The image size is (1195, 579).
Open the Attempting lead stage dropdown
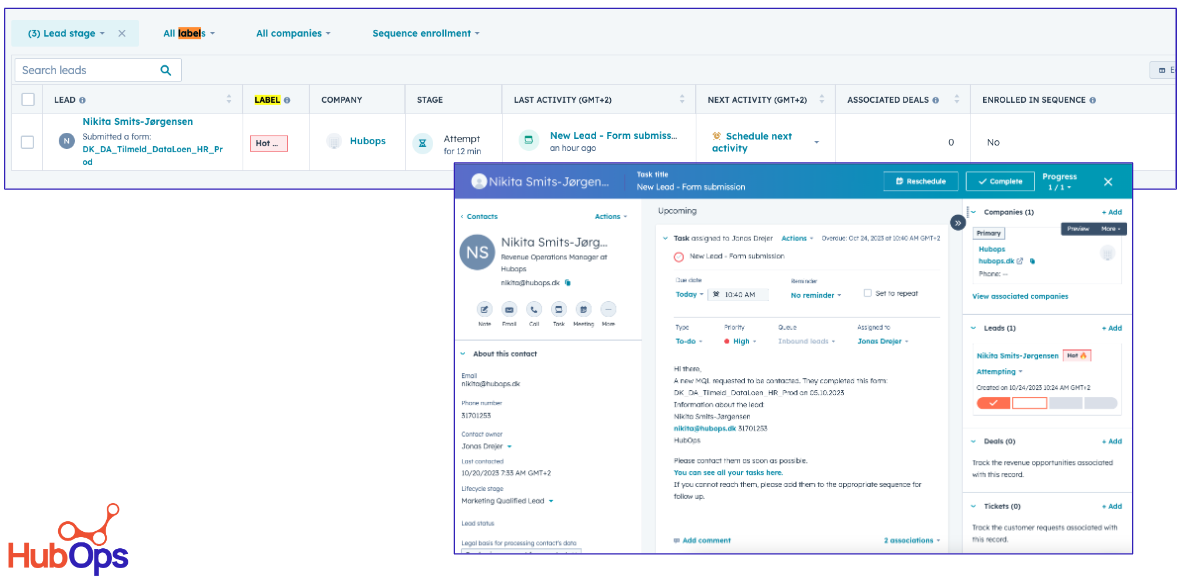point(1000,372)
